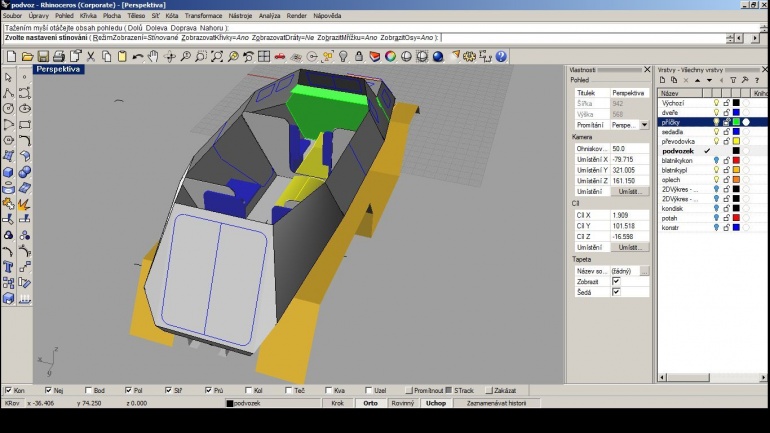Open the Render menu
770x433 pixels.
tap(297, 16)
